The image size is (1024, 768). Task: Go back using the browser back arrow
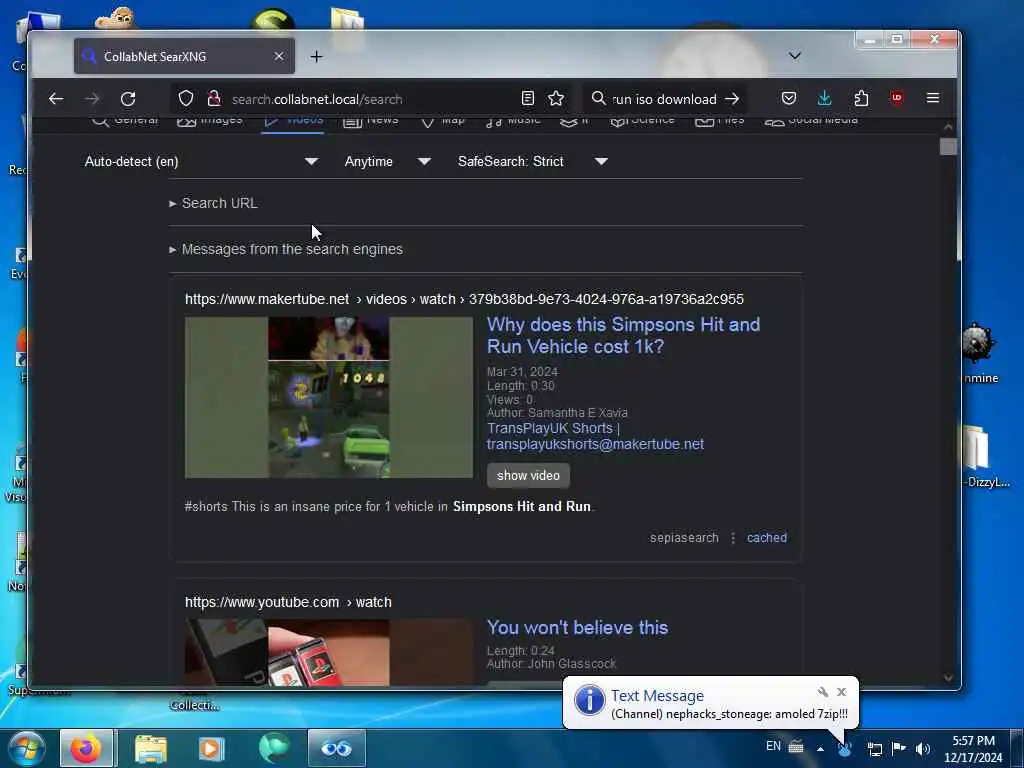click(56, 99)
